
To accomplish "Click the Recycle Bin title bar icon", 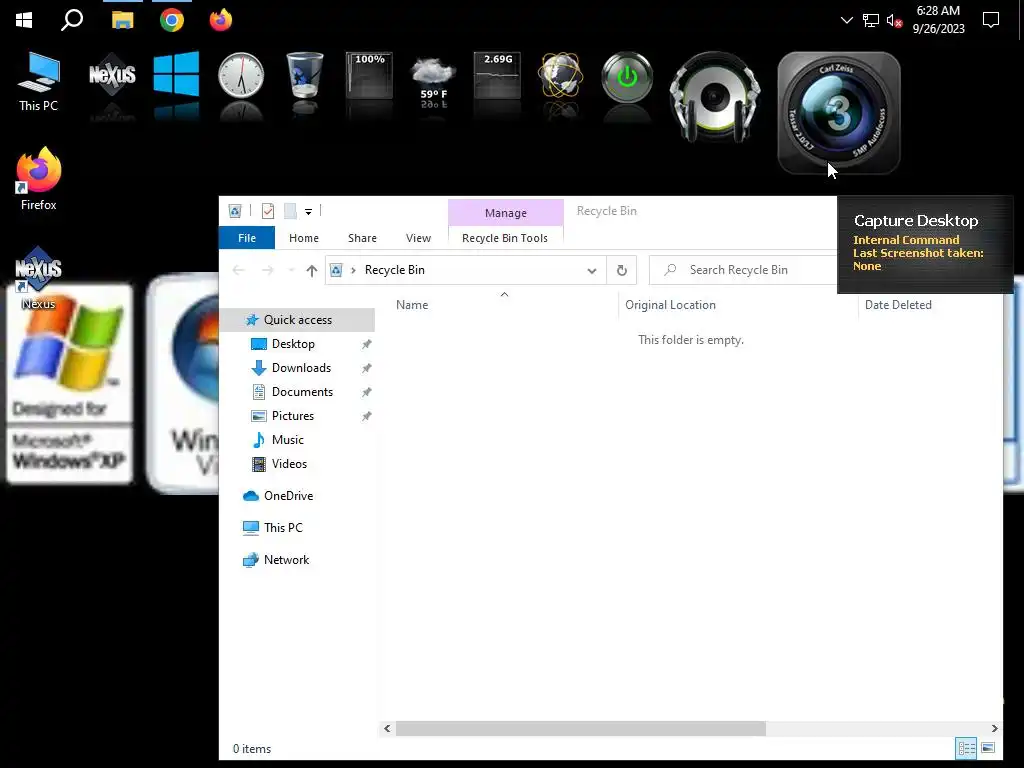I will 235,211.
